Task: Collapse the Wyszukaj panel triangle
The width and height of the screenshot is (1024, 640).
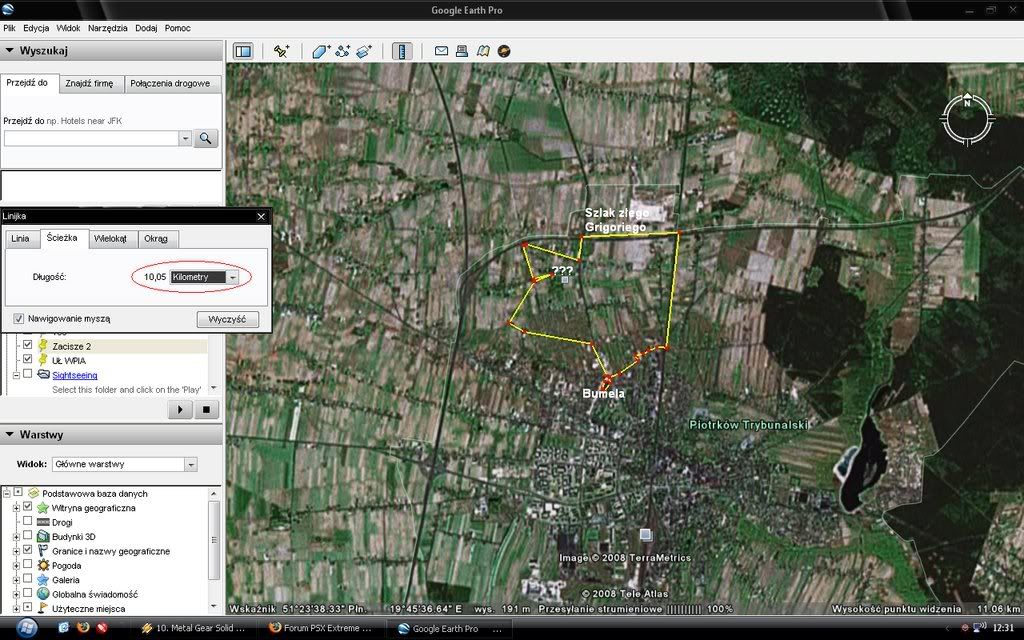Action: tap(9, 50)
